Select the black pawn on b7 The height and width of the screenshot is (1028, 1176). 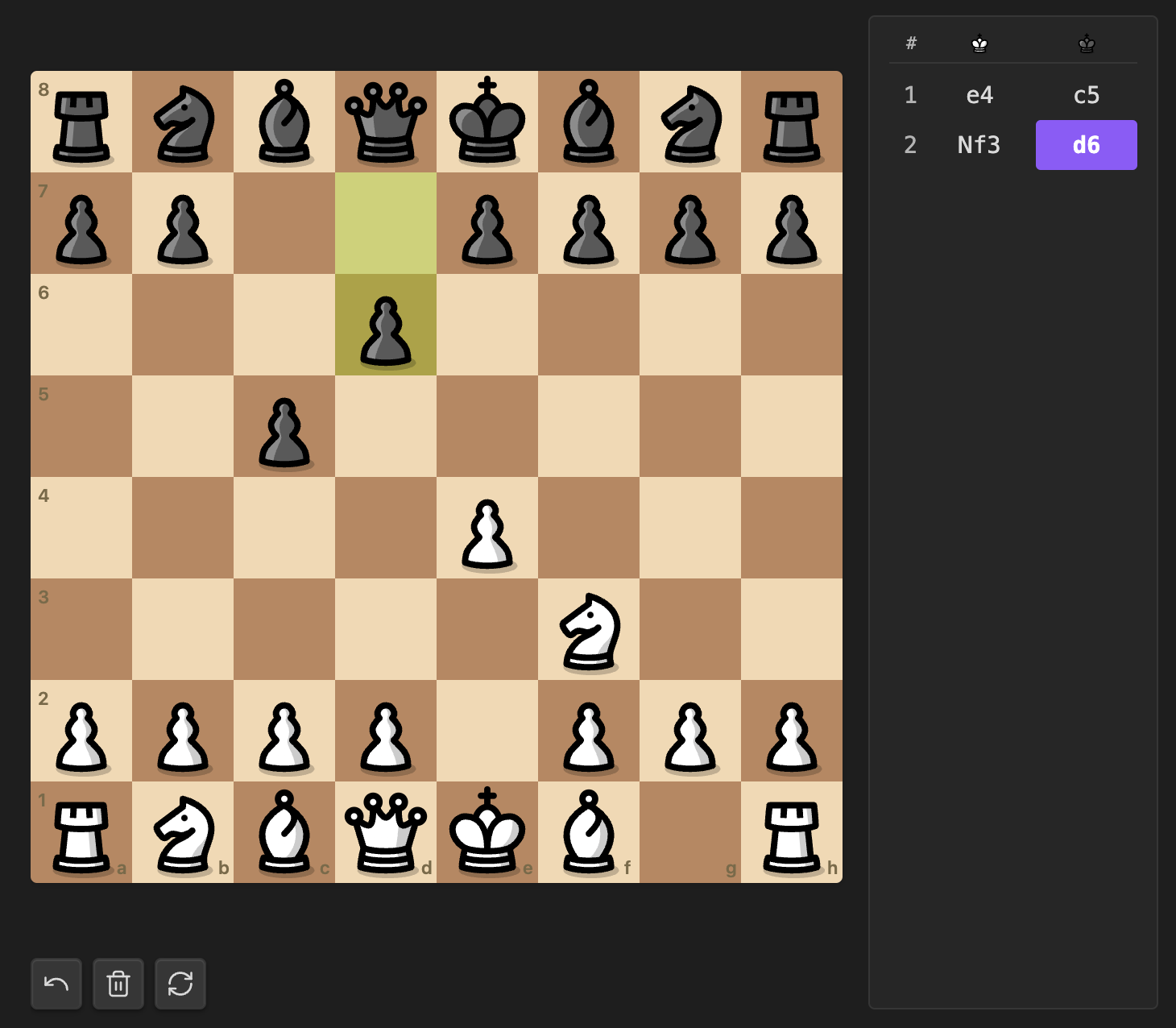tap(183, 223)
